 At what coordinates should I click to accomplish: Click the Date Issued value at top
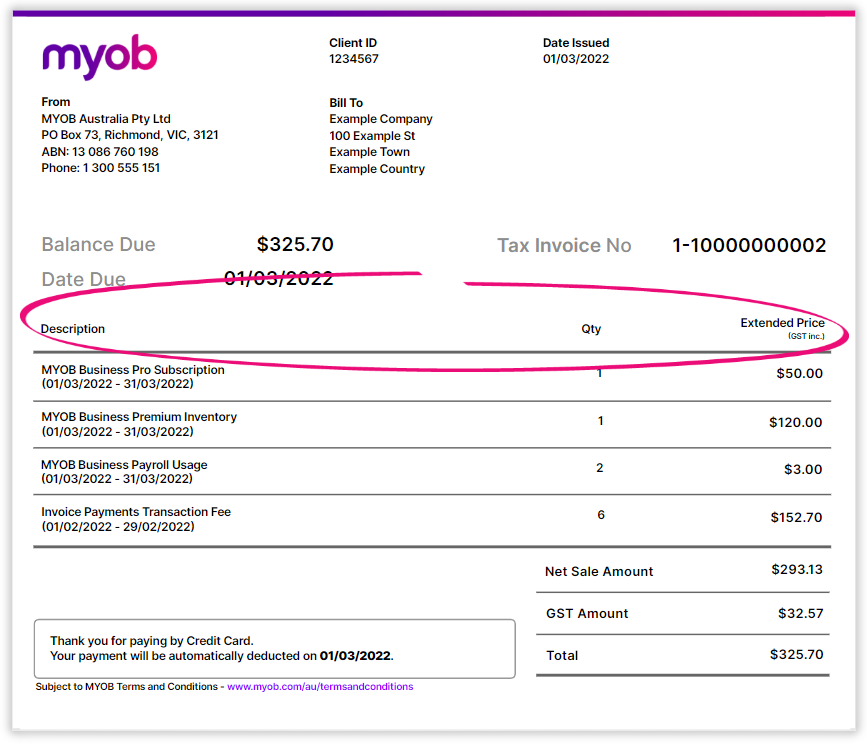click(576, 59)
